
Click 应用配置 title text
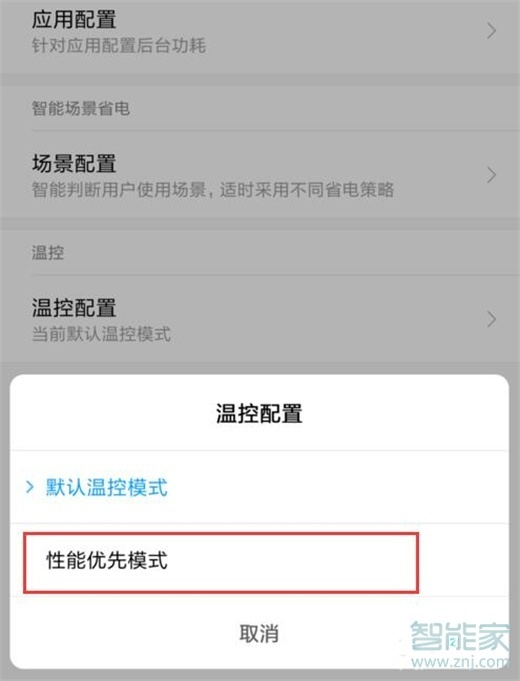74,20
